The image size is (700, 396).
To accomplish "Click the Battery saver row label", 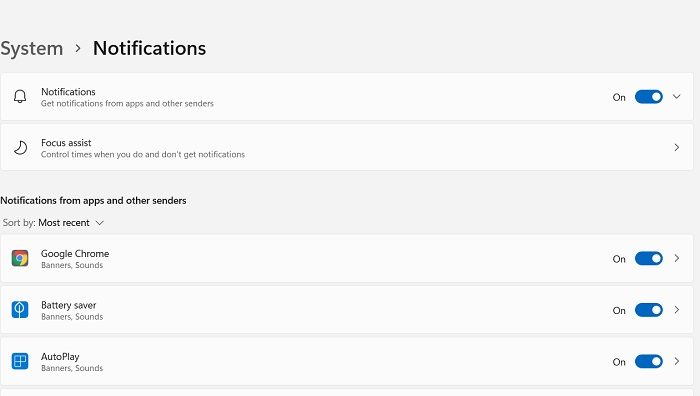I will pos(69,305).
